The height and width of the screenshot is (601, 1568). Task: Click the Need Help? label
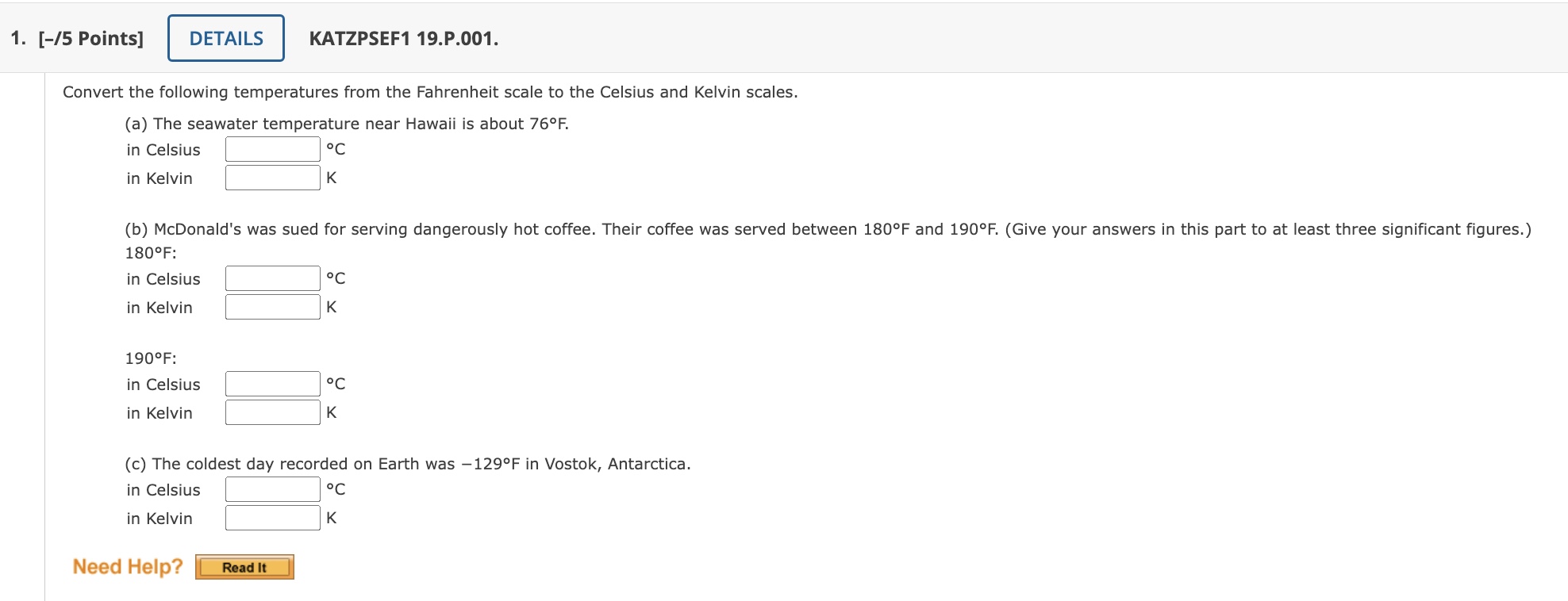point(125,565)
